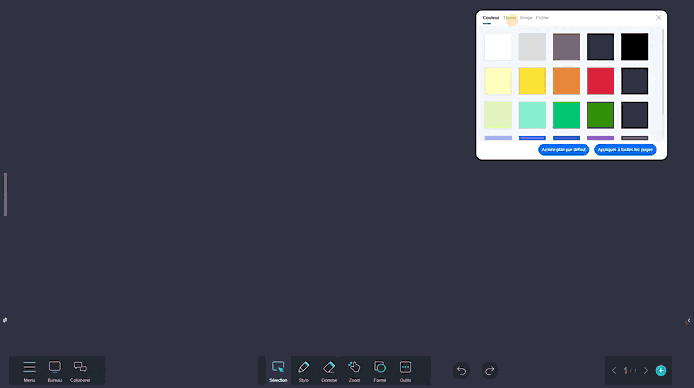Open the Collaborer icon

tap(80, 371)
